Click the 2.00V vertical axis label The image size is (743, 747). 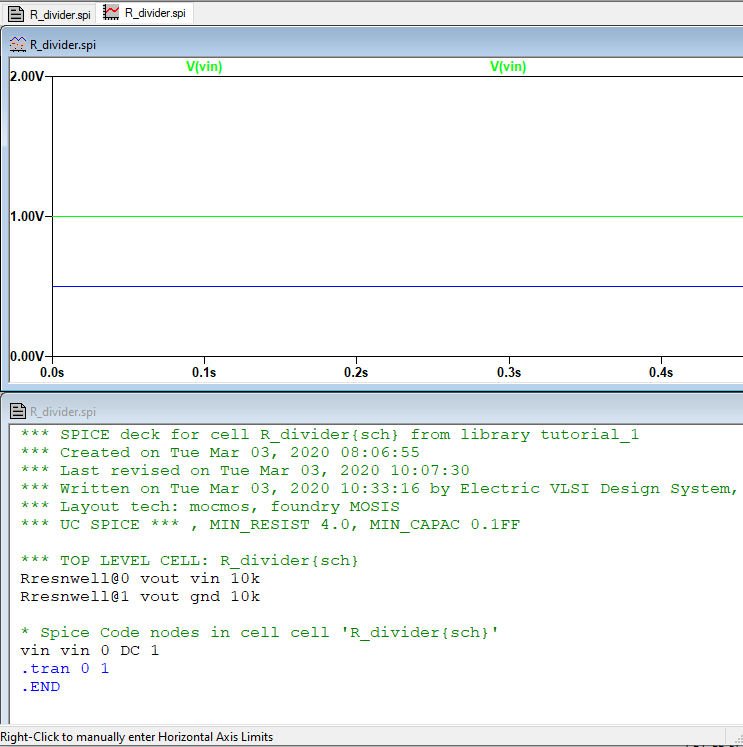[27, 77]
